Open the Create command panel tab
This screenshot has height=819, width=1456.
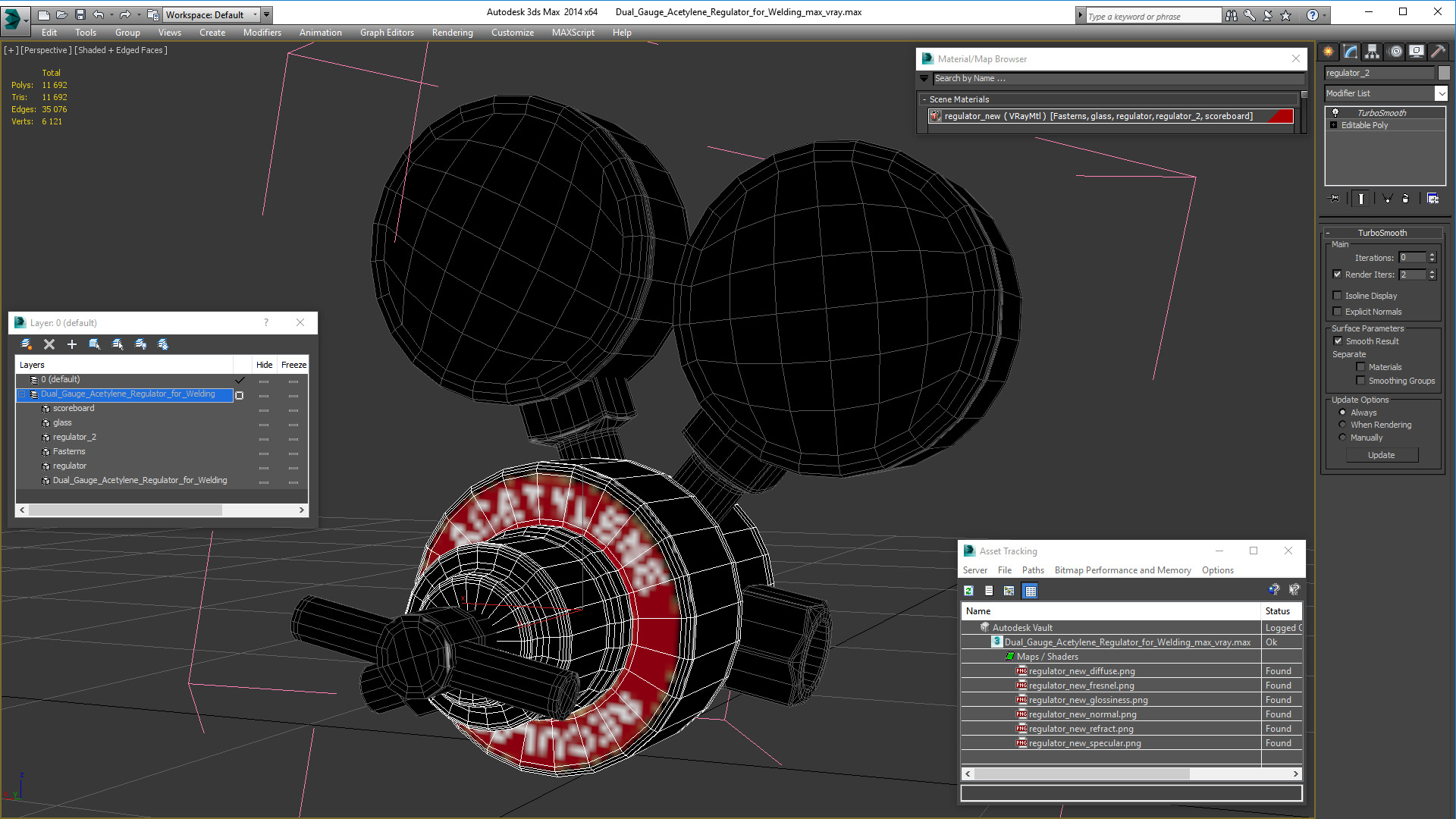pyautogui.click(x=1329, y=52)
